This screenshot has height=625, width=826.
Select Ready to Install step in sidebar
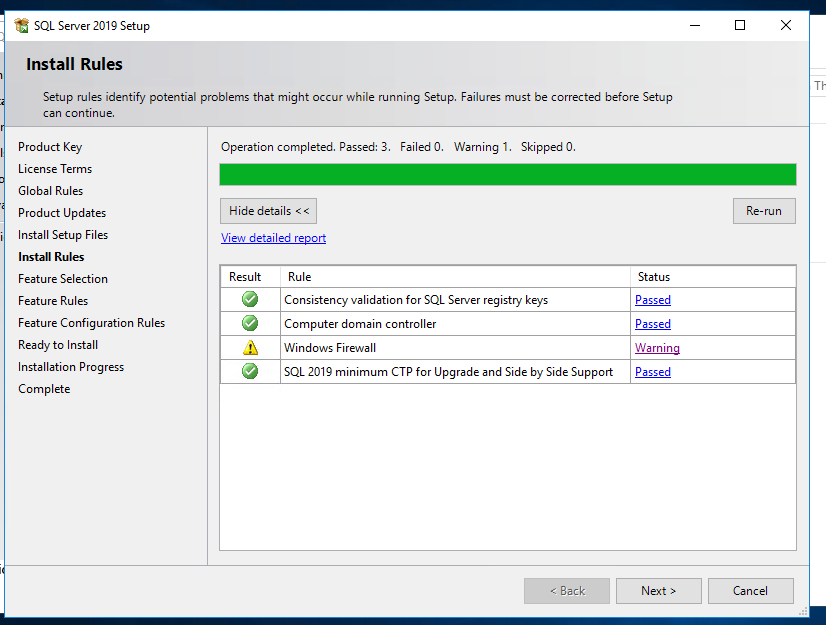58,345
